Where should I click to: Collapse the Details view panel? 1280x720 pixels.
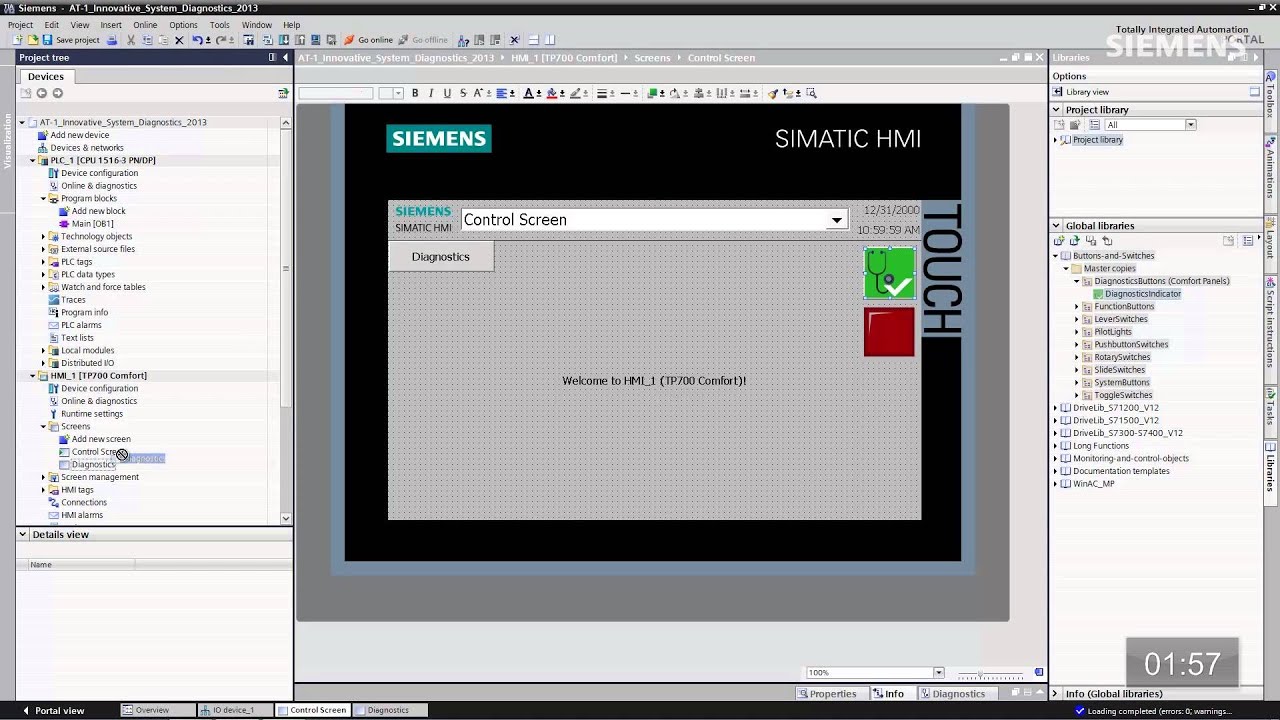(x=22, y=534)
